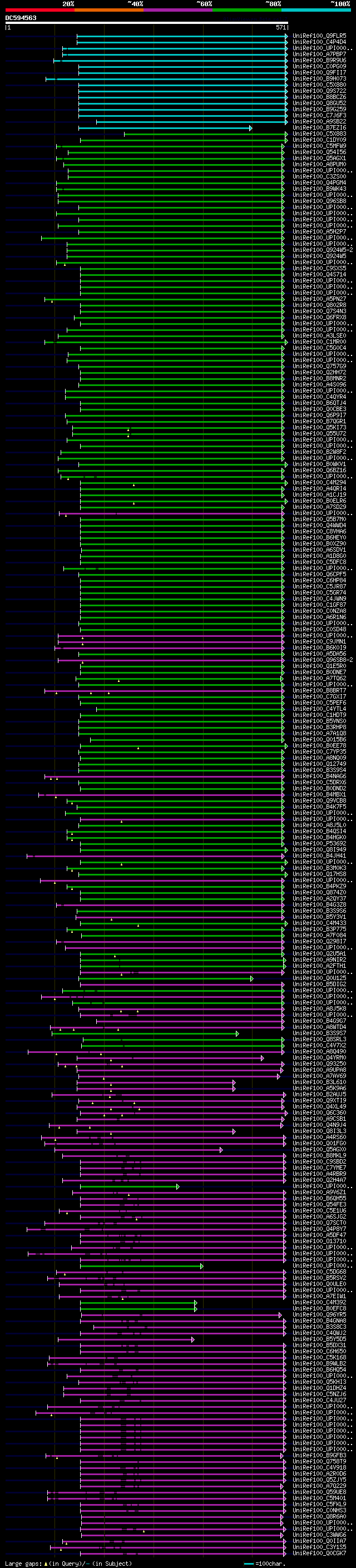
Task: Click the UniRef100_B0WKV1 label
Action: pos(319,464)
